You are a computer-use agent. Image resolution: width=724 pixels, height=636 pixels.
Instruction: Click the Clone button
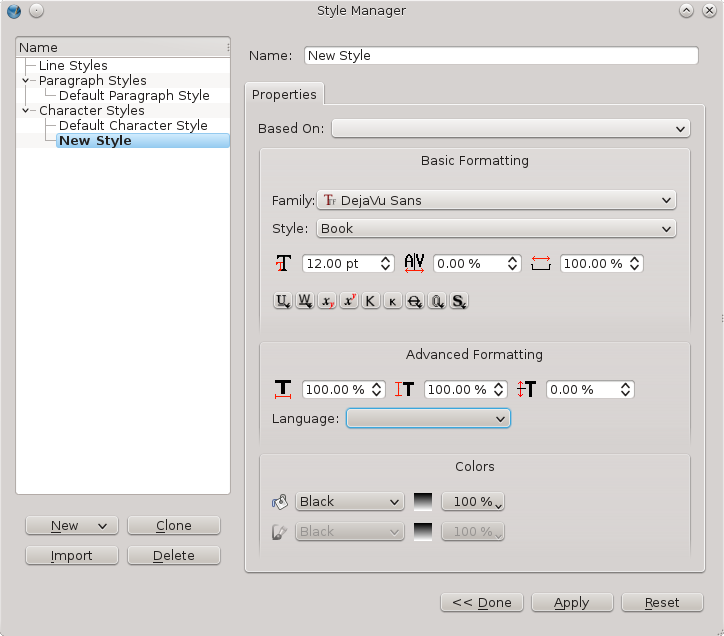(x=173, y=526)
